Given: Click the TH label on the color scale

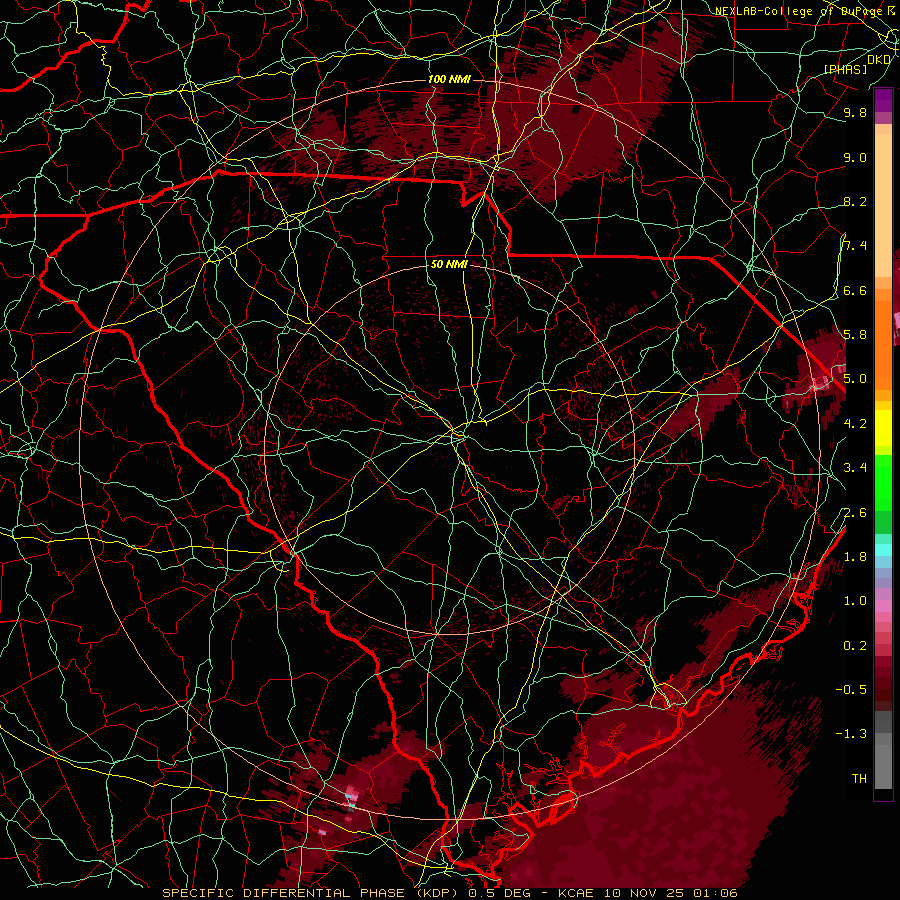Looking at the screenshot, I should (x=859, y=778).
